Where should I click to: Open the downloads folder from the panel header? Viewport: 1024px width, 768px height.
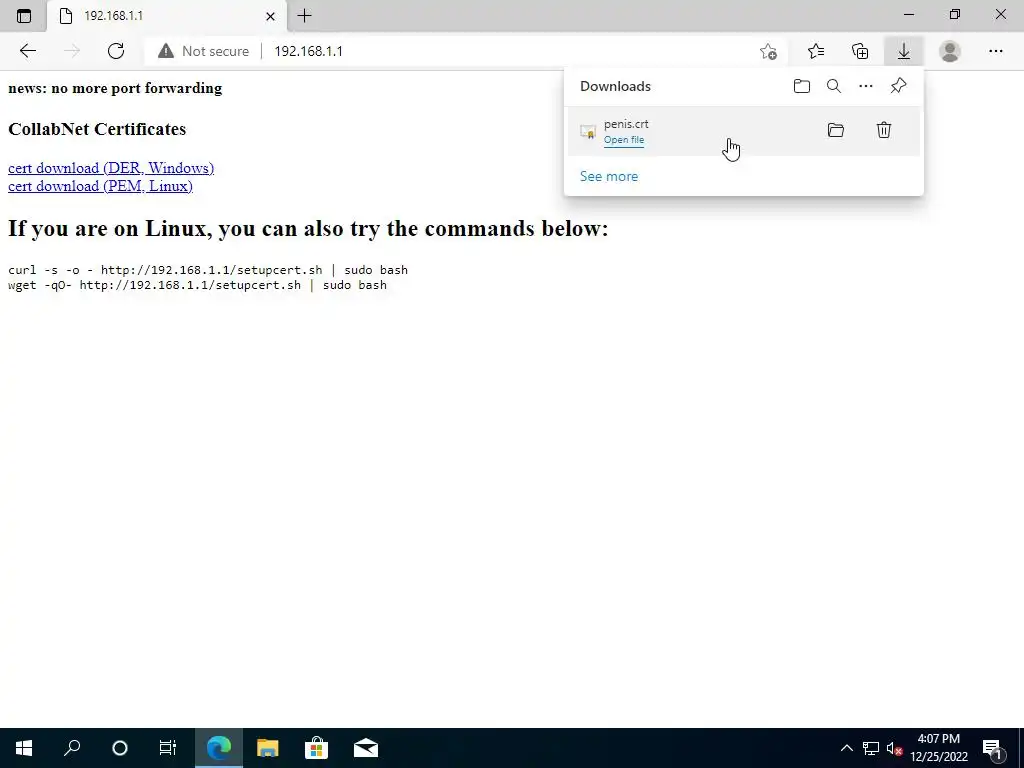click(802, 86)
